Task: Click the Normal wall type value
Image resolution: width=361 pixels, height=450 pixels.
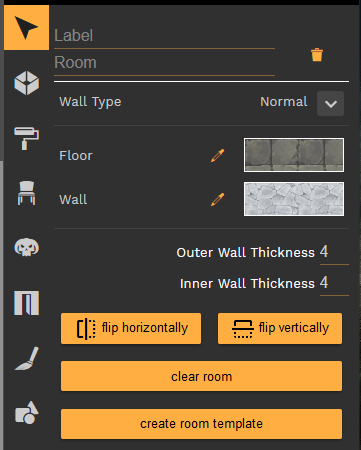Action: pyautogui.click(x=284, y=102)
